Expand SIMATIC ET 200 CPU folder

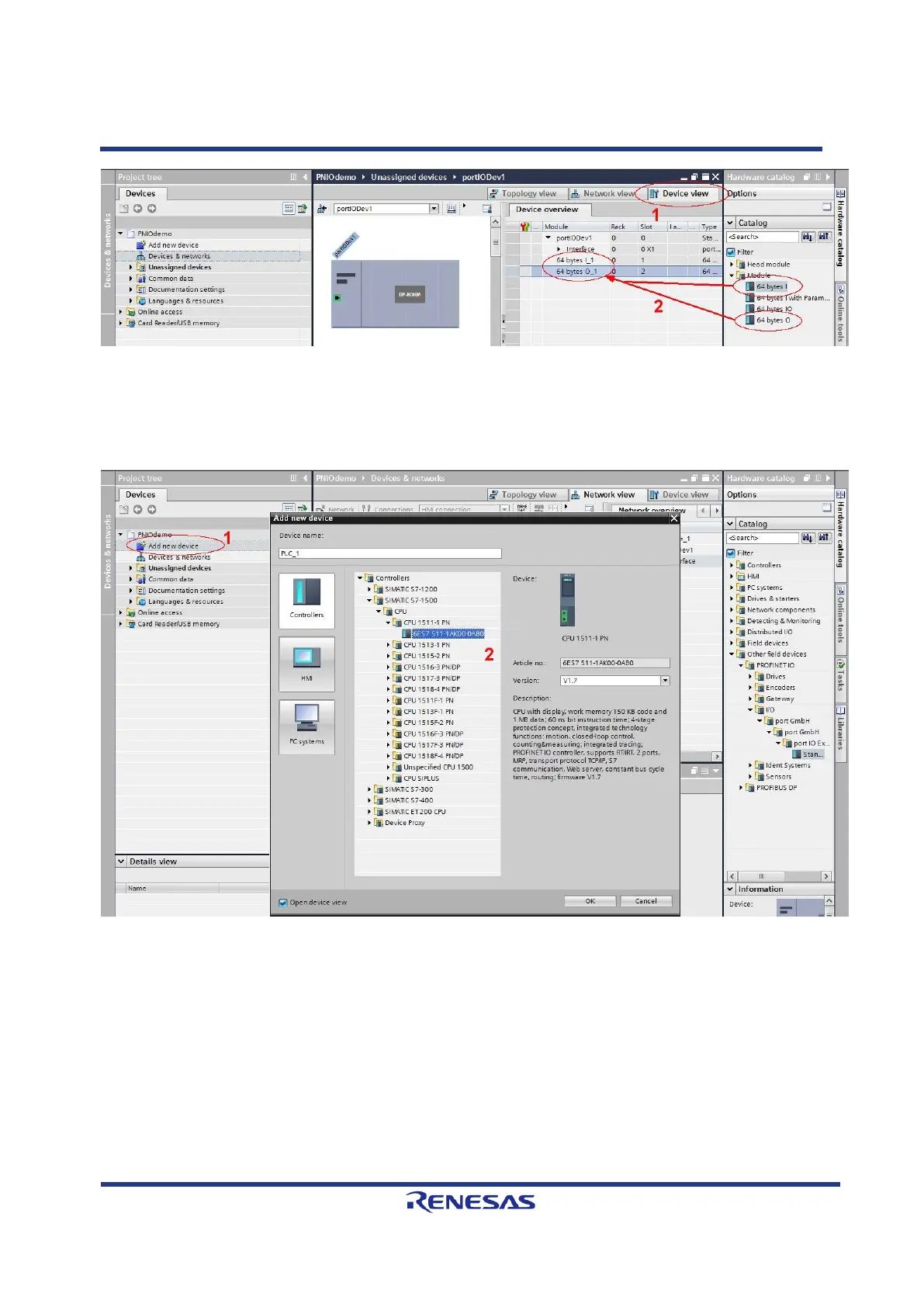click(369, 812)
